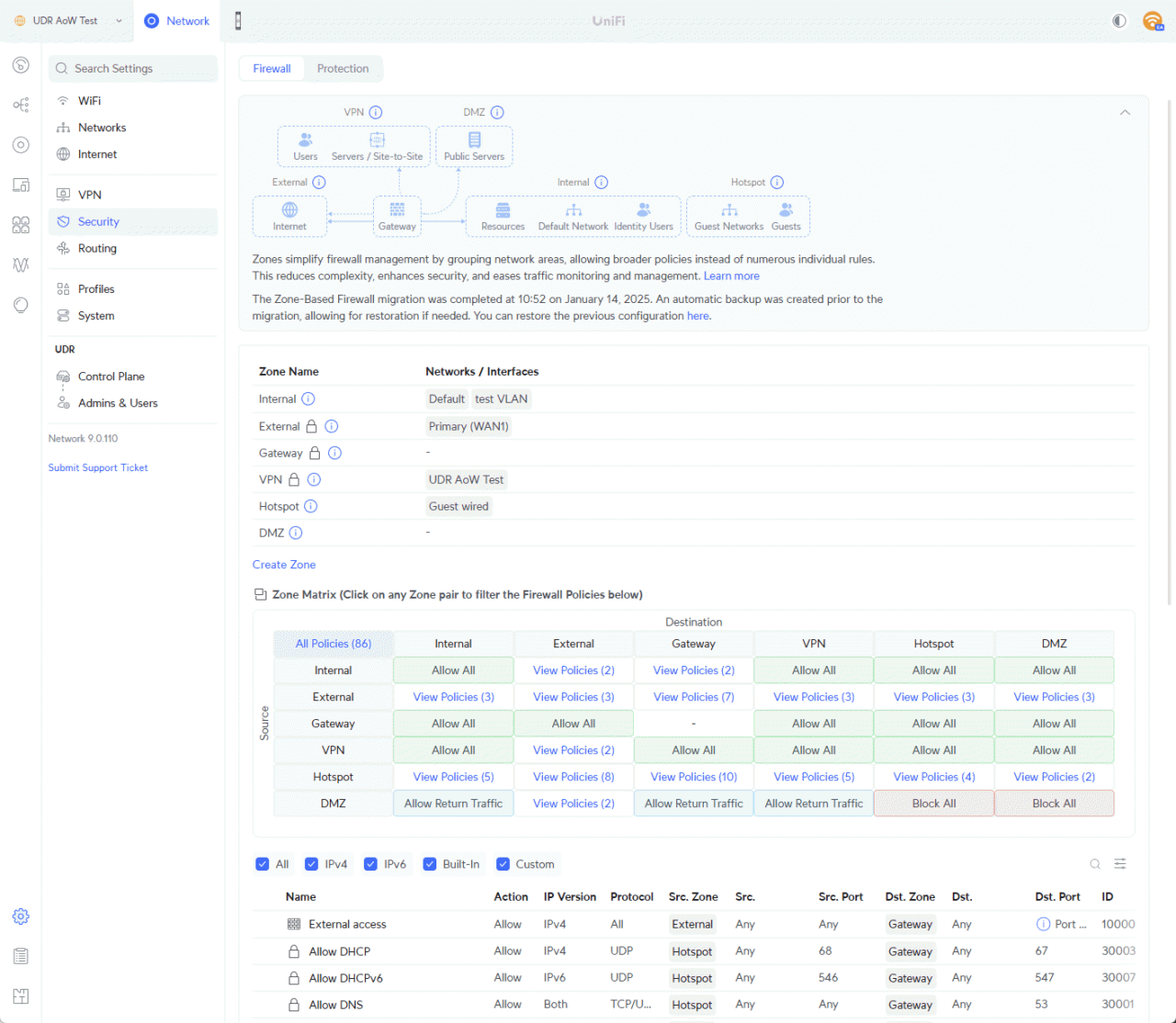This screenshot has height=1023, width=1176.
Task: Switch to the Protection tab
Action: click(343, 69)
